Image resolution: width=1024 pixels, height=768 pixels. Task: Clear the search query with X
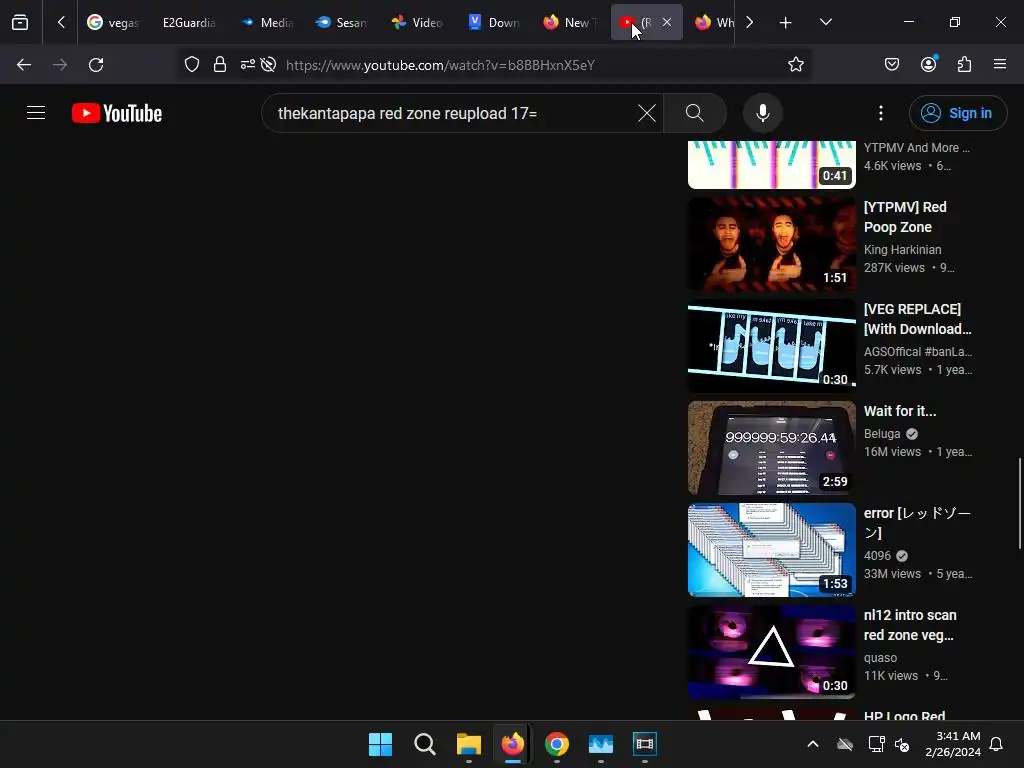[x=647, y=114]
